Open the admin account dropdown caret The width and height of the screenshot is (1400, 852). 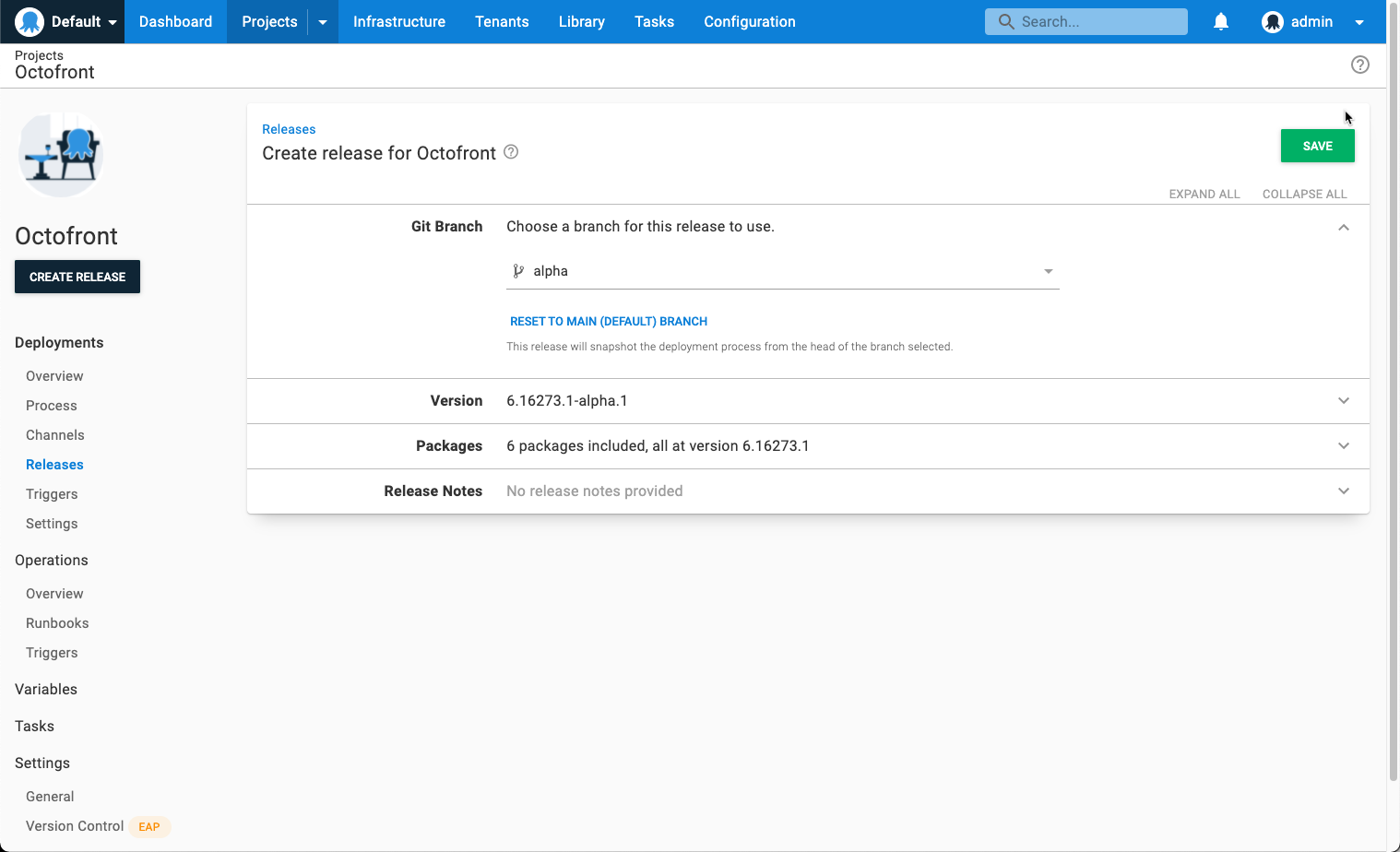[1359, 21]
